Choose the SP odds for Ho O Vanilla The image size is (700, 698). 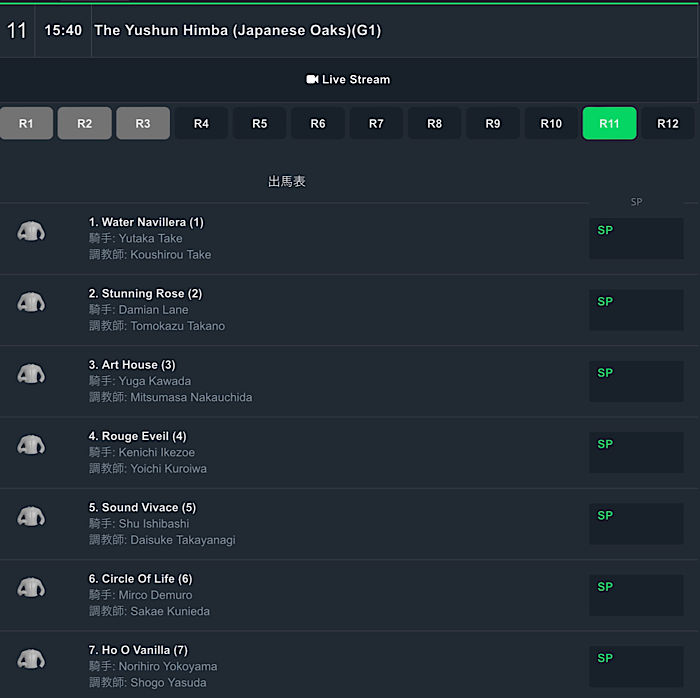pyautogui.click(x=636, y=666)
